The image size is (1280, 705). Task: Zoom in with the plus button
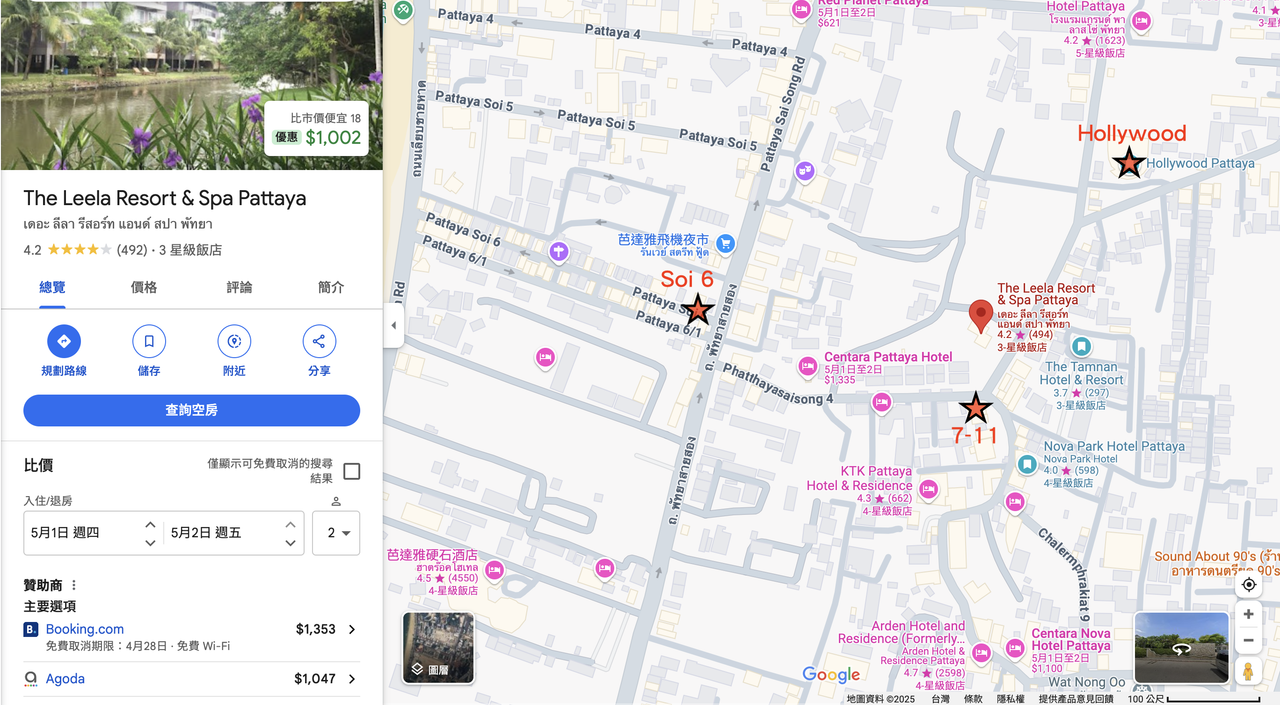1248,614
